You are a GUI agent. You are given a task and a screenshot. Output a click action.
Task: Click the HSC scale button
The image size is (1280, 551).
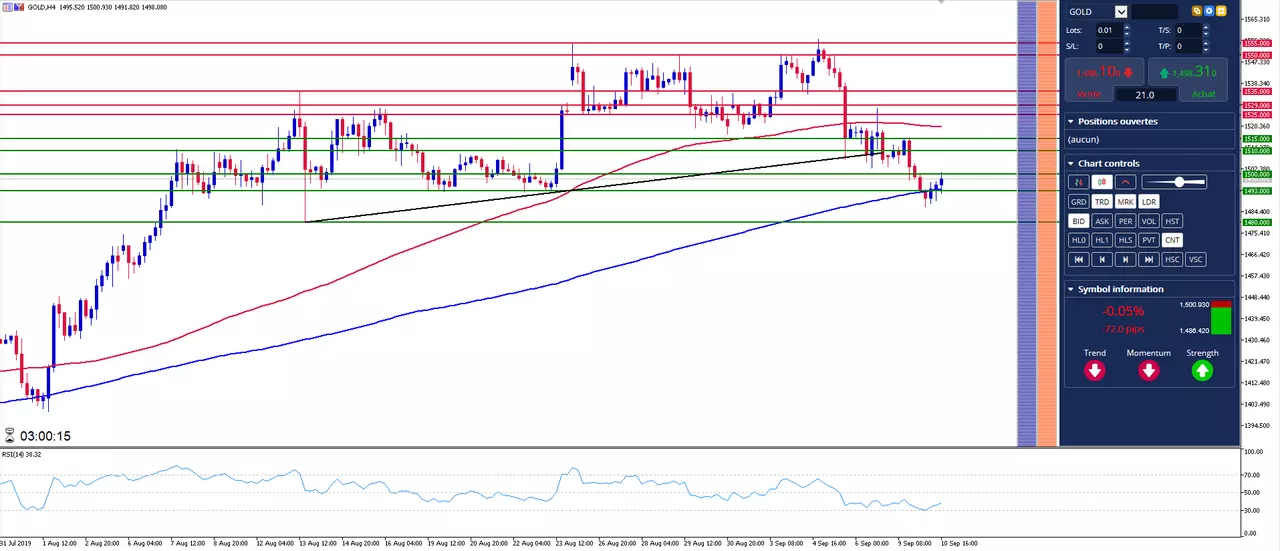[1172, 259]
